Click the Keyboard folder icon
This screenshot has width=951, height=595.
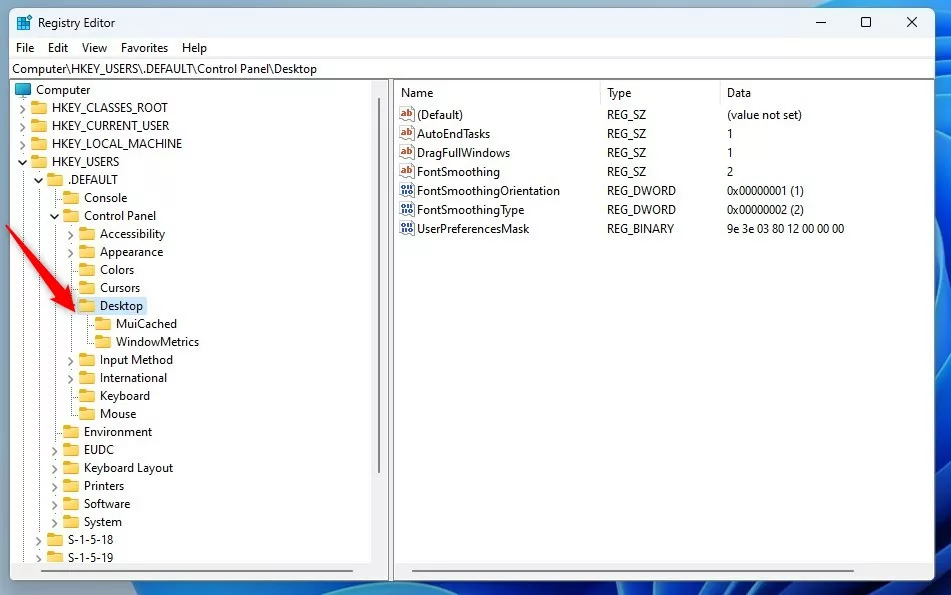(87, 396)
